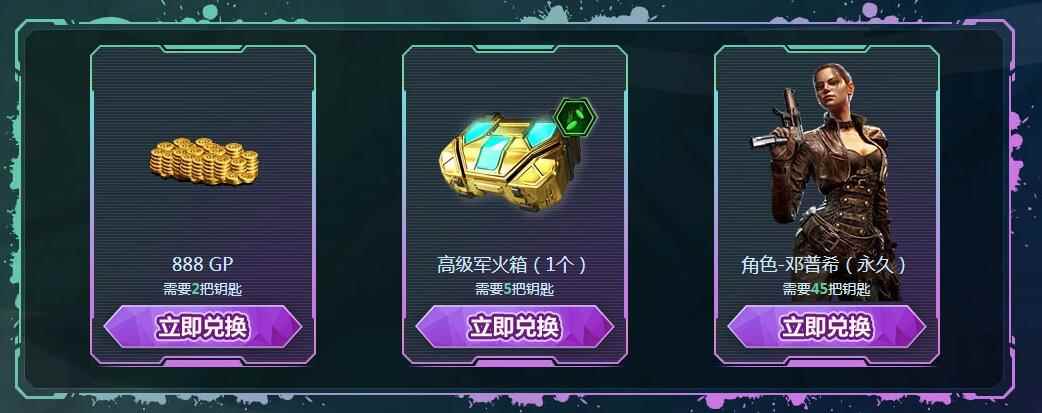This screenshot has width=1042, height=413.
Task: Click the gold coins pile icon
Action: click(204, 161)
